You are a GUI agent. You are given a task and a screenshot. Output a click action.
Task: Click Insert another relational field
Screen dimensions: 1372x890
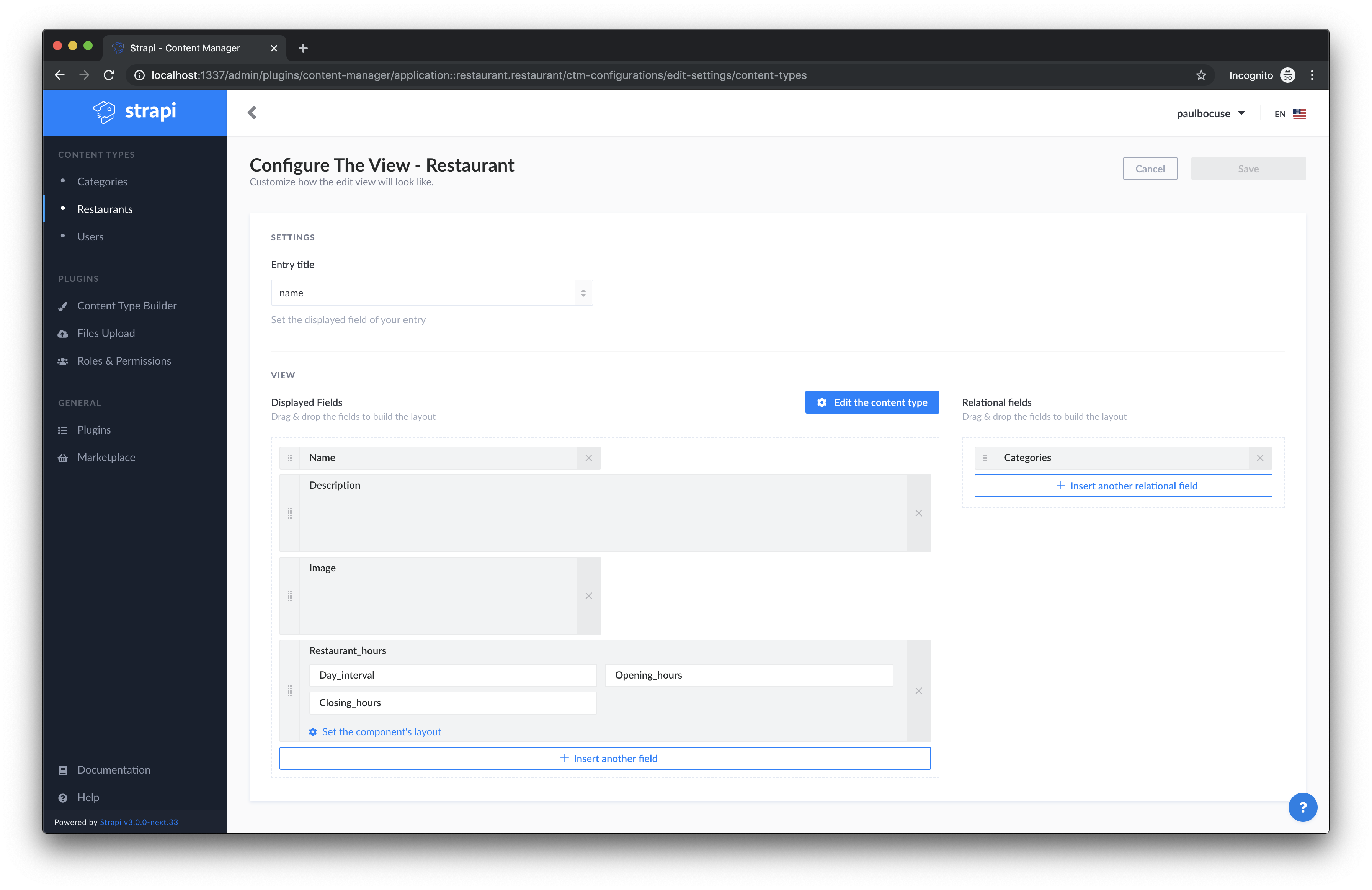[x=1122, y=485]
